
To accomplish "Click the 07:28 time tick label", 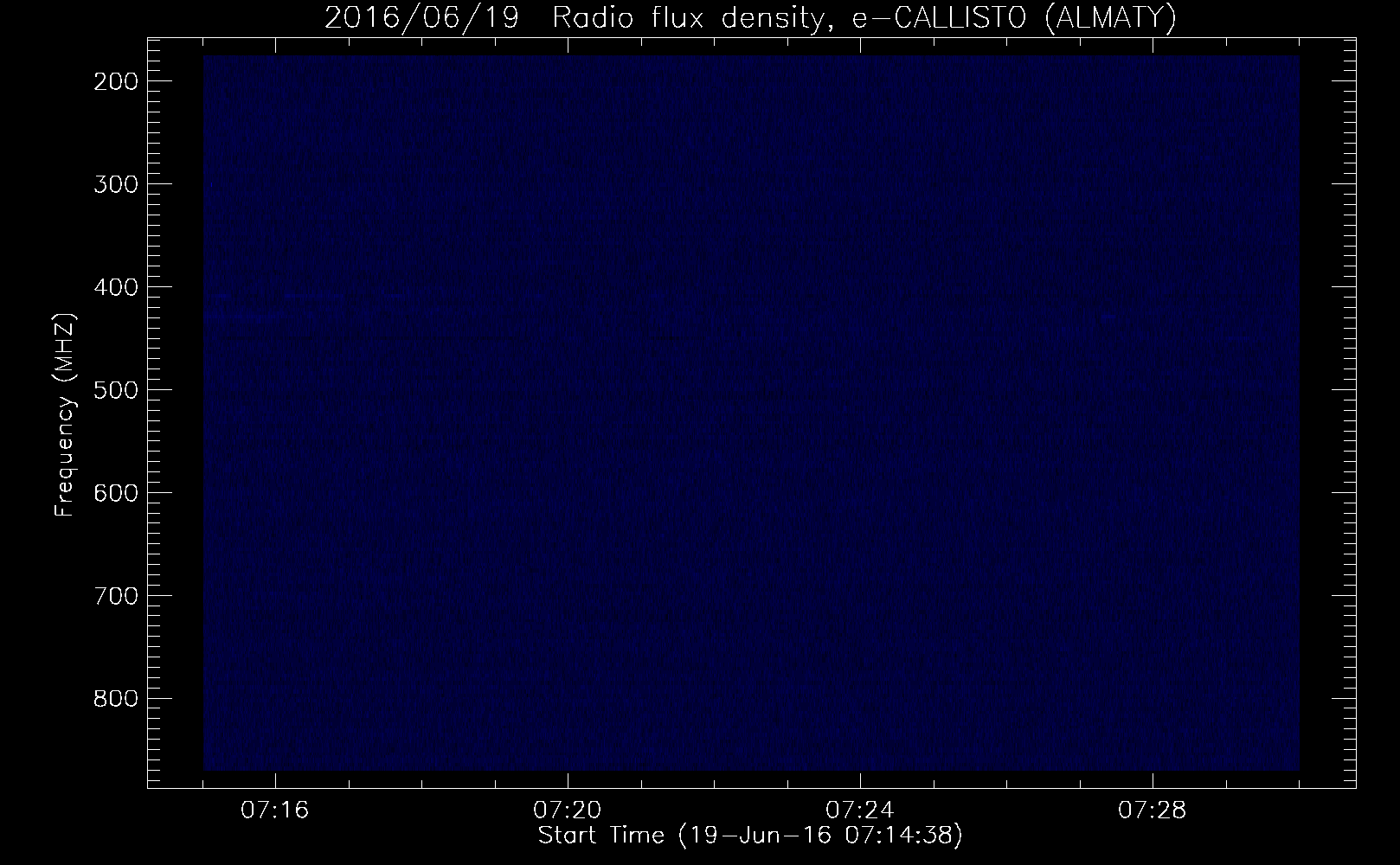I will (x=1153, y=811).
